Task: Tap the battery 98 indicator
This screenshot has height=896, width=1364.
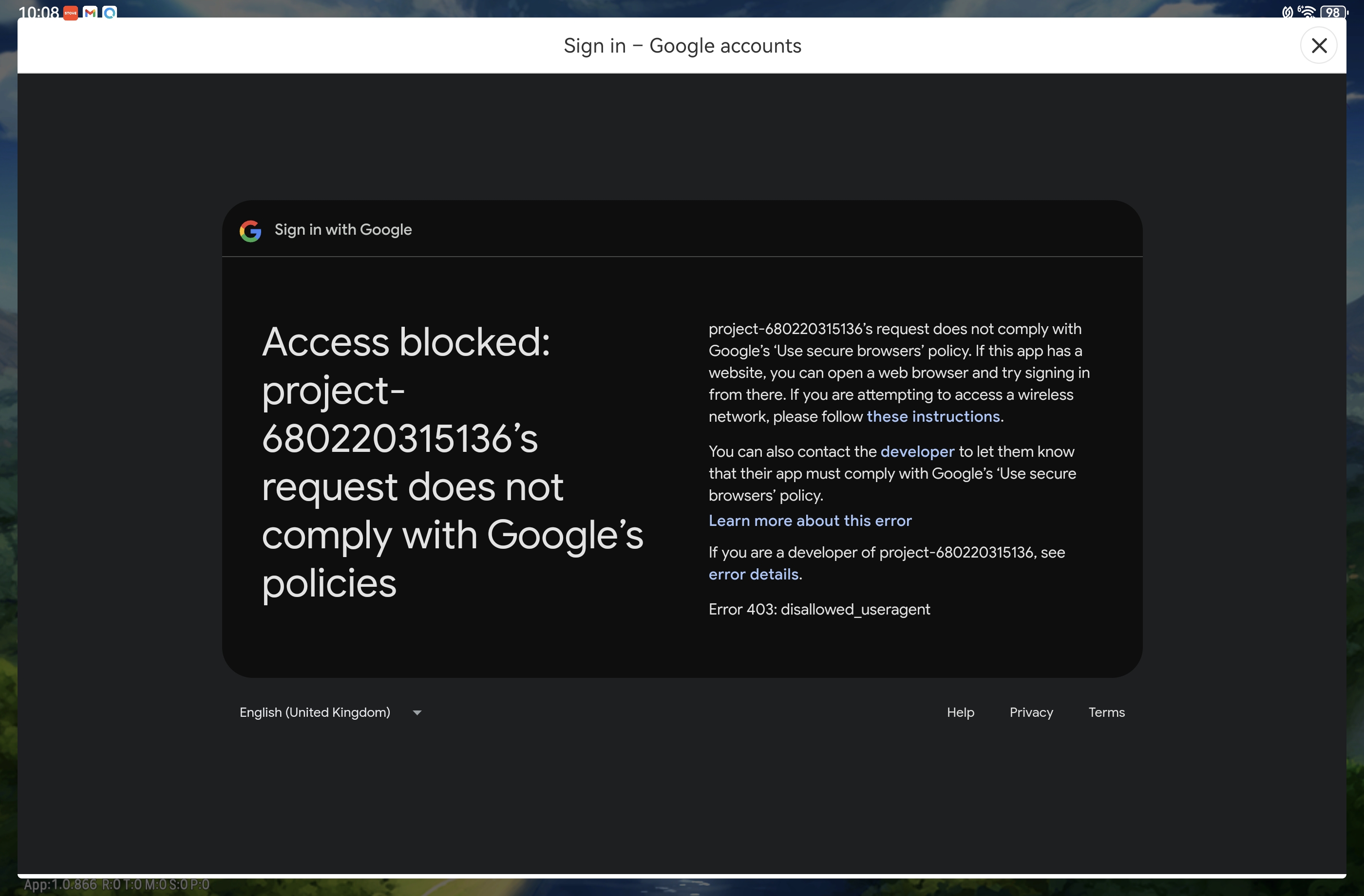Action: 1334,12
